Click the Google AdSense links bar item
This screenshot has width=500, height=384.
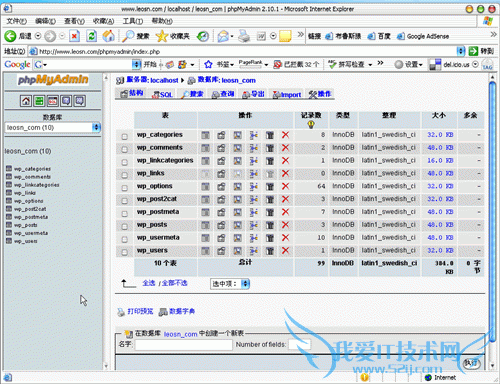pyautogui.click(x=423, y=36)
